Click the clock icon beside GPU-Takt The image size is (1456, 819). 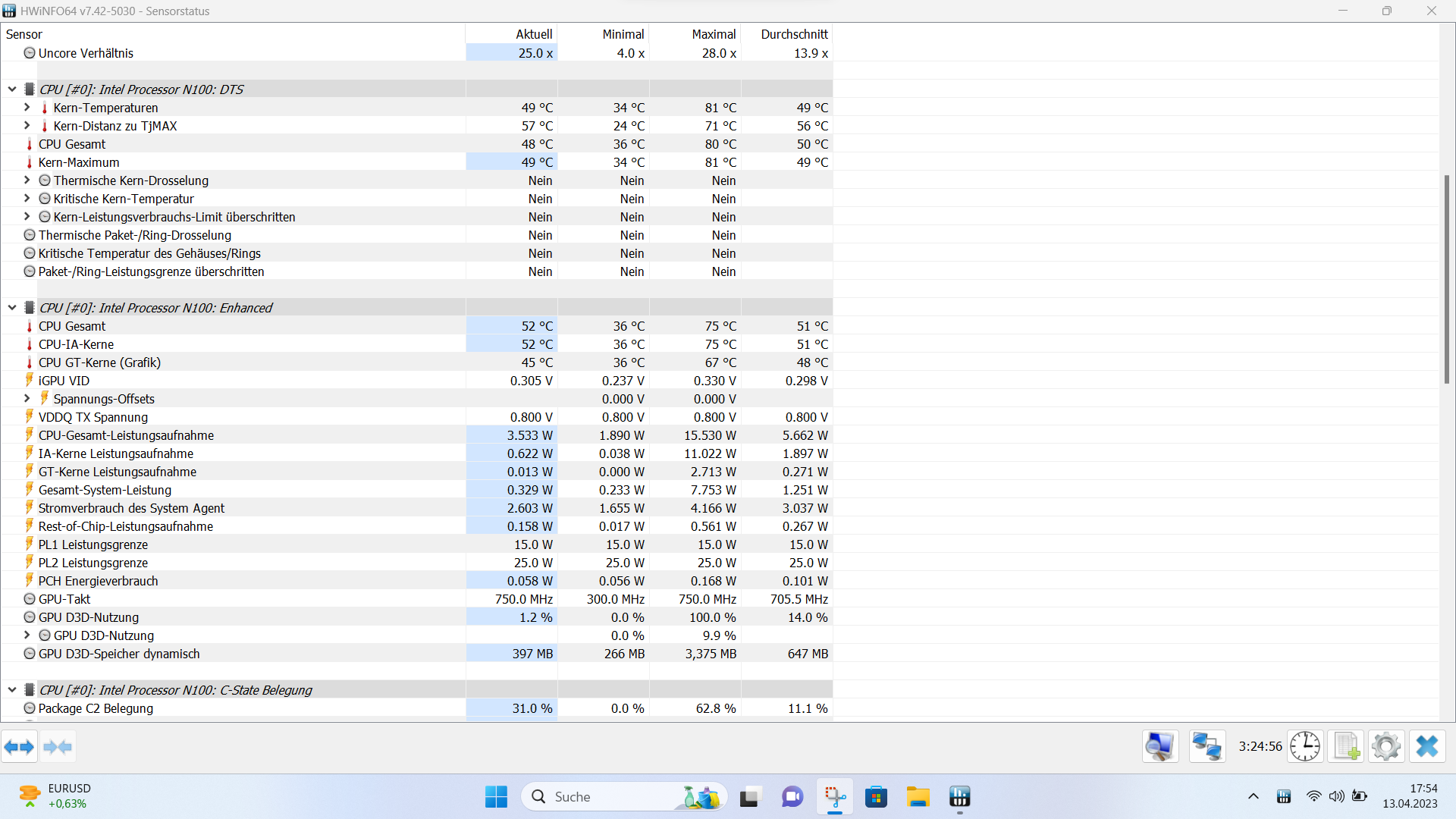click(30, 599)
